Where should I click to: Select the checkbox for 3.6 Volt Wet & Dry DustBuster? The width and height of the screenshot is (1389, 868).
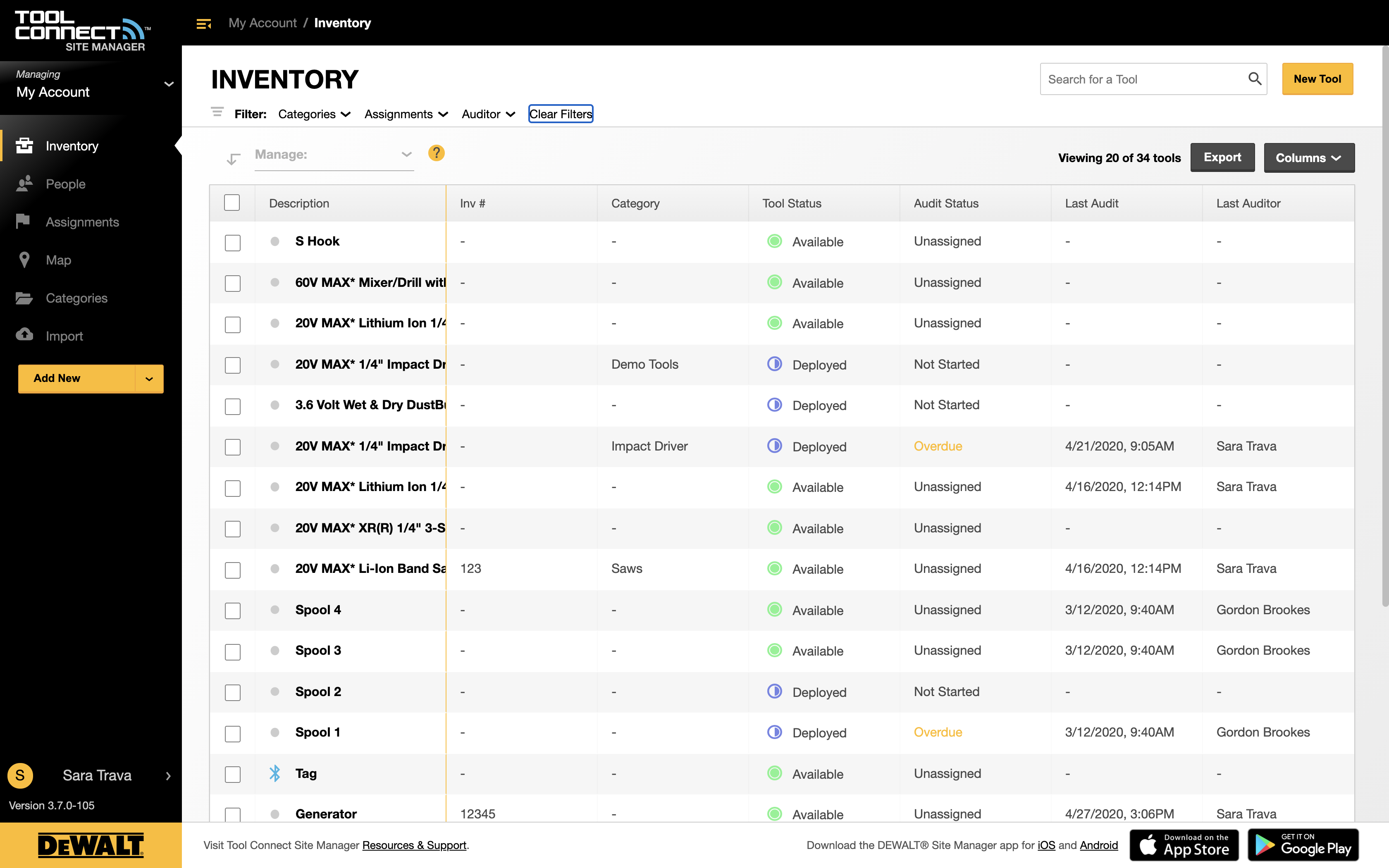click(232, 406)
